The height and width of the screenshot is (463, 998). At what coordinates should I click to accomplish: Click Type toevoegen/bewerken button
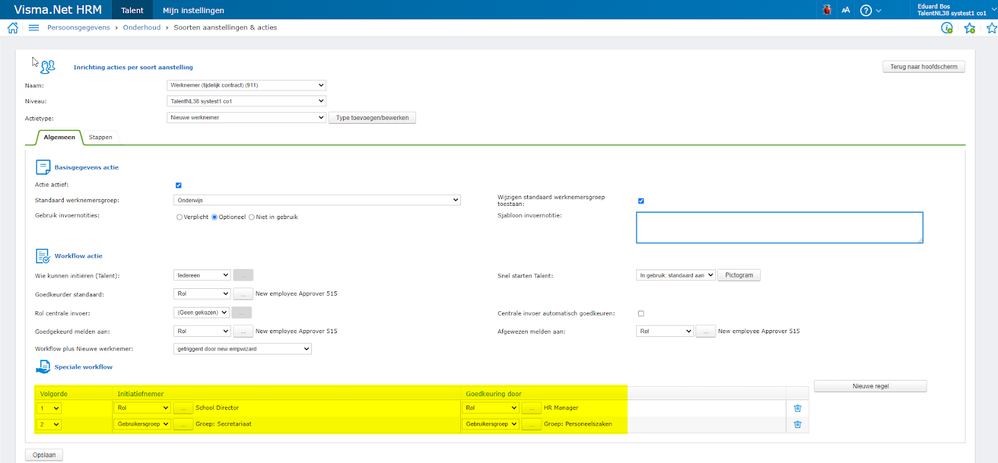click(x=372, y=118)
